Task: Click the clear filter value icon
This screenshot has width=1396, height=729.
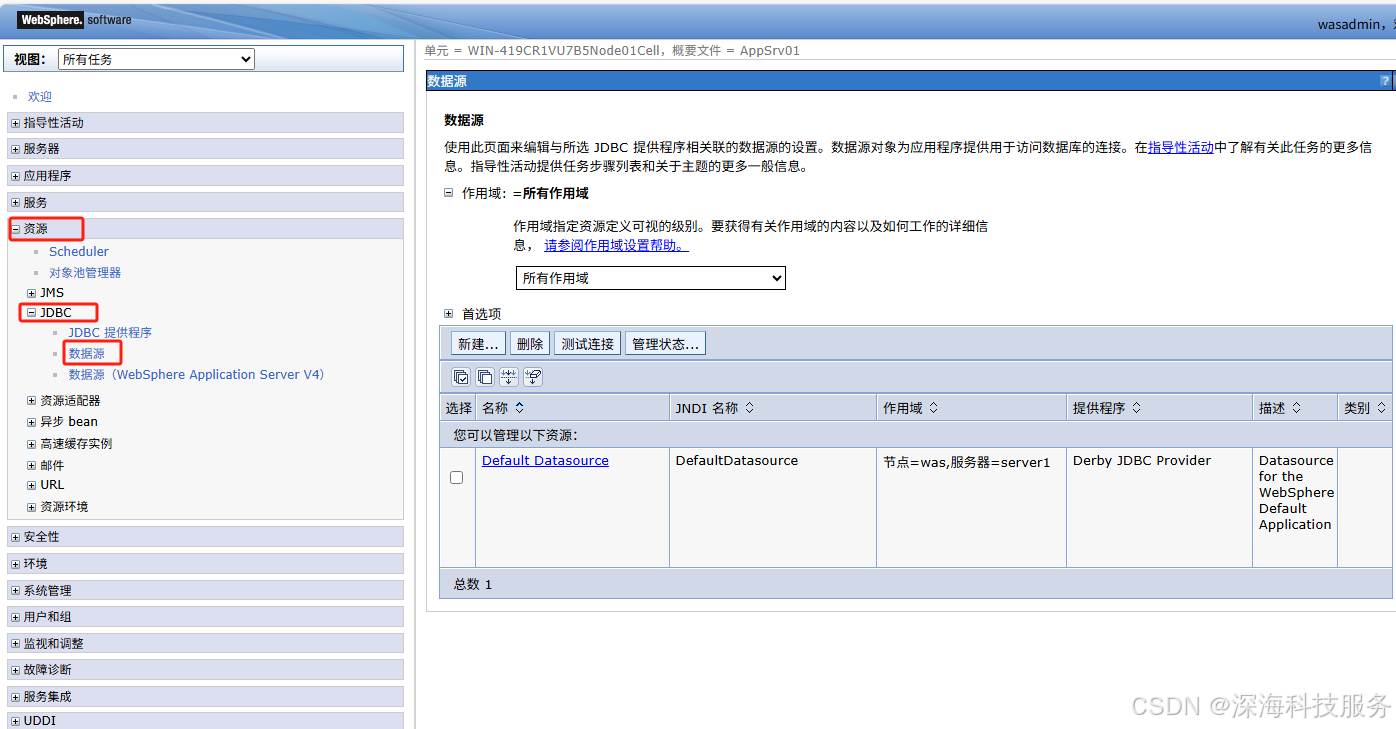Action: [x=533, y=377]
